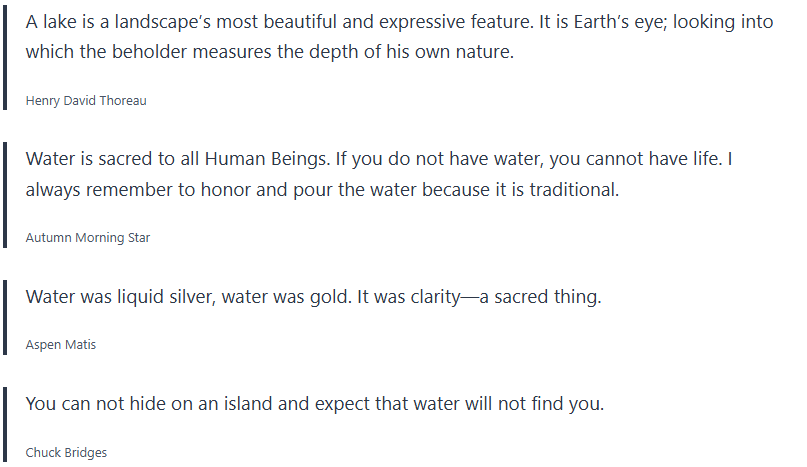Select the Aspen Matis author name
The height and width of the screenshot is (467, 807).
pyautogui.click(x=61, y=345)
